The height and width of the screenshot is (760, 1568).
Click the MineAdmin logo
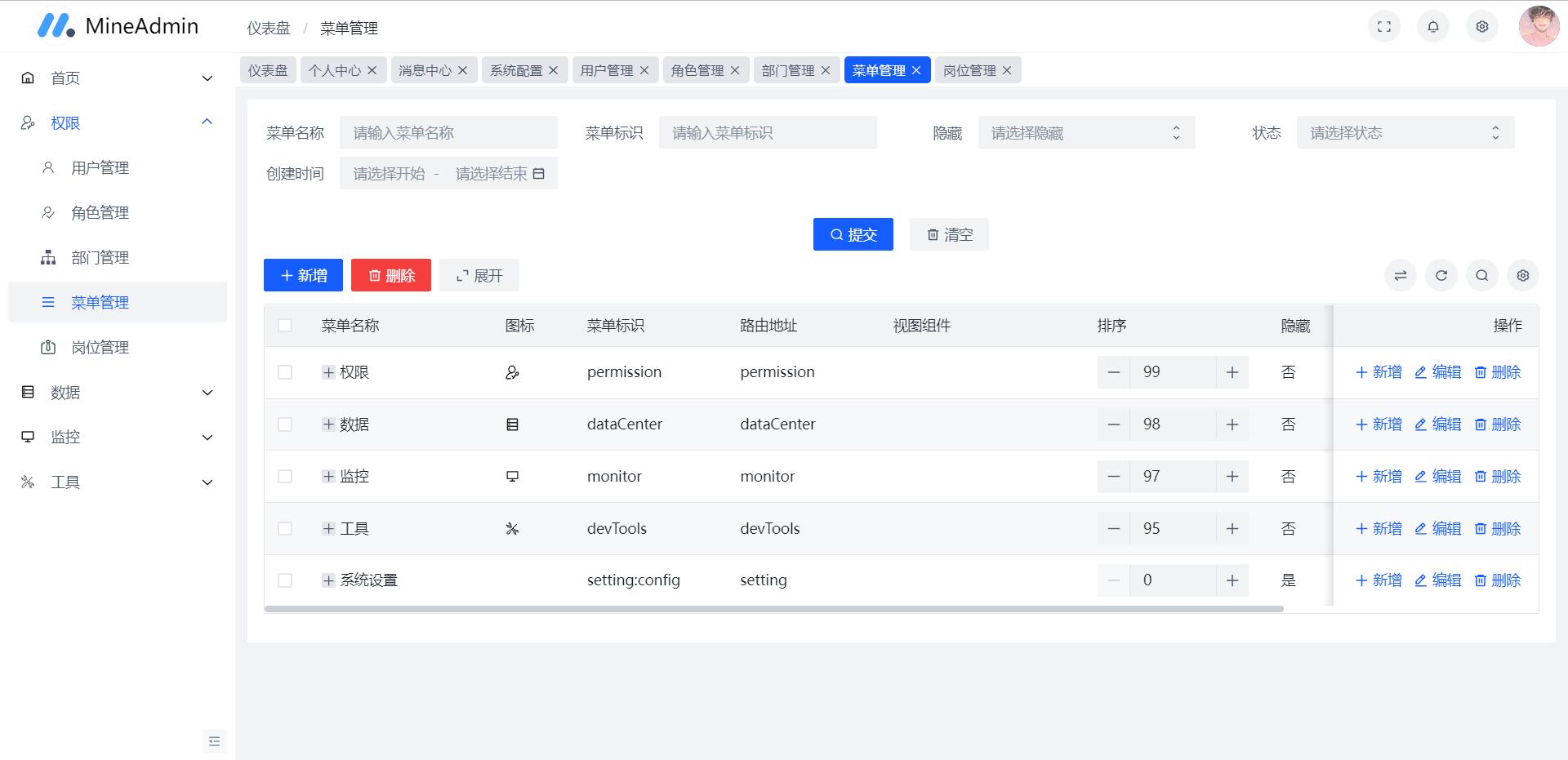pos(118,26)
